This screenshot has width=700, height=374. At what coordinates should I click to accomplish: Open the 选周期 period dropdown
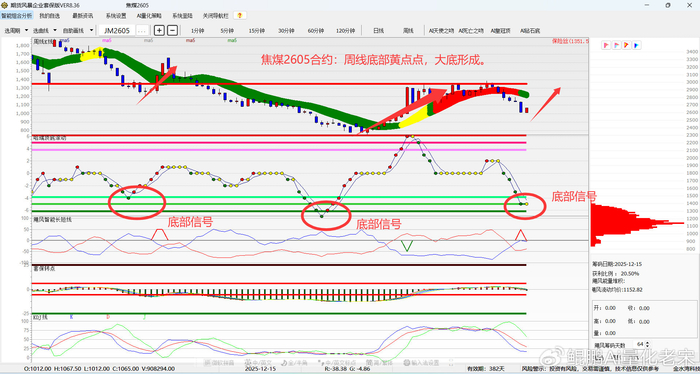tap(16, 31)
